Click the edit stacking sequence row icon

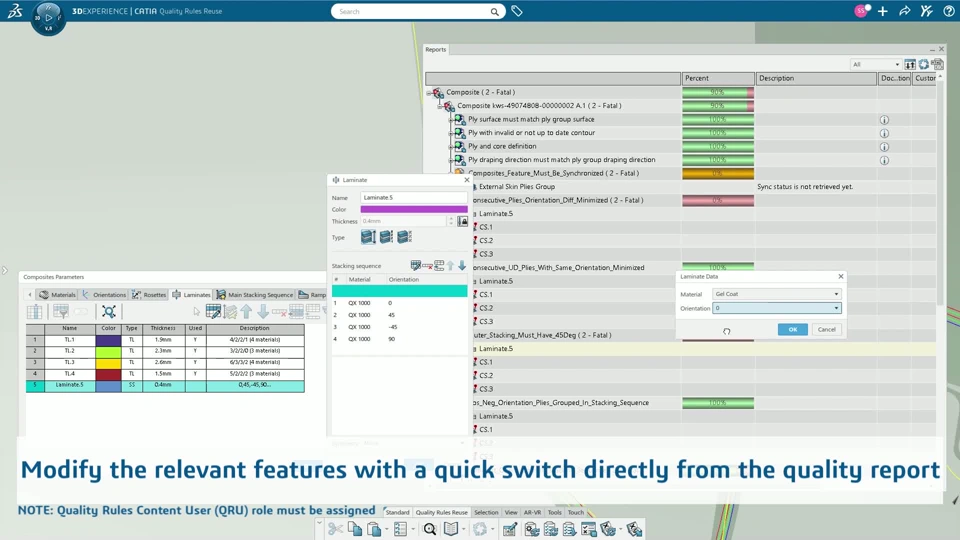click(x=416, y=265)
